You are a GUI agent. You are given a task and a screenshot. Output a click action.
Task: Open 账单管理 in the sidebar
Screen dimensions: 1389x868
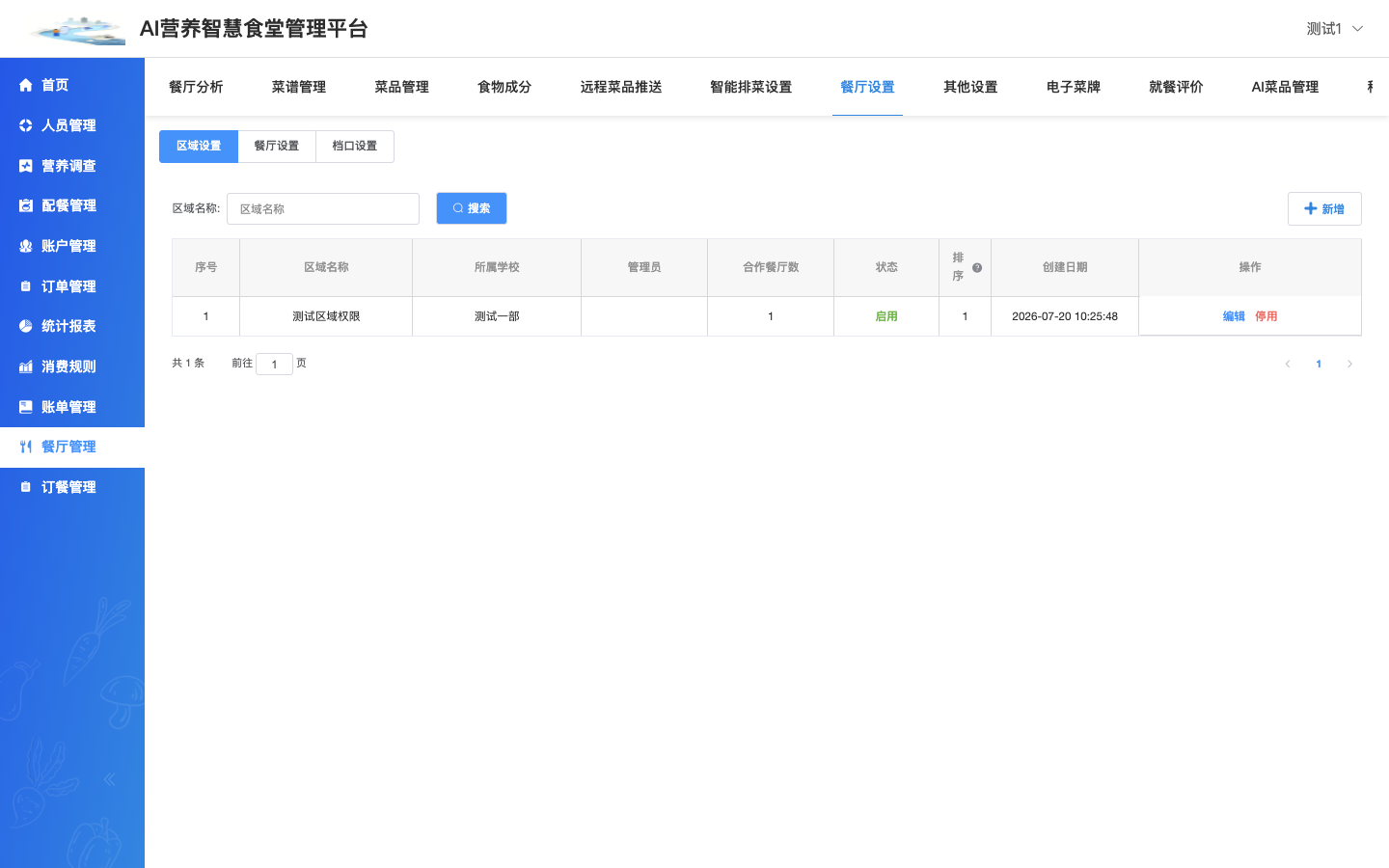[x=72, y=407]
